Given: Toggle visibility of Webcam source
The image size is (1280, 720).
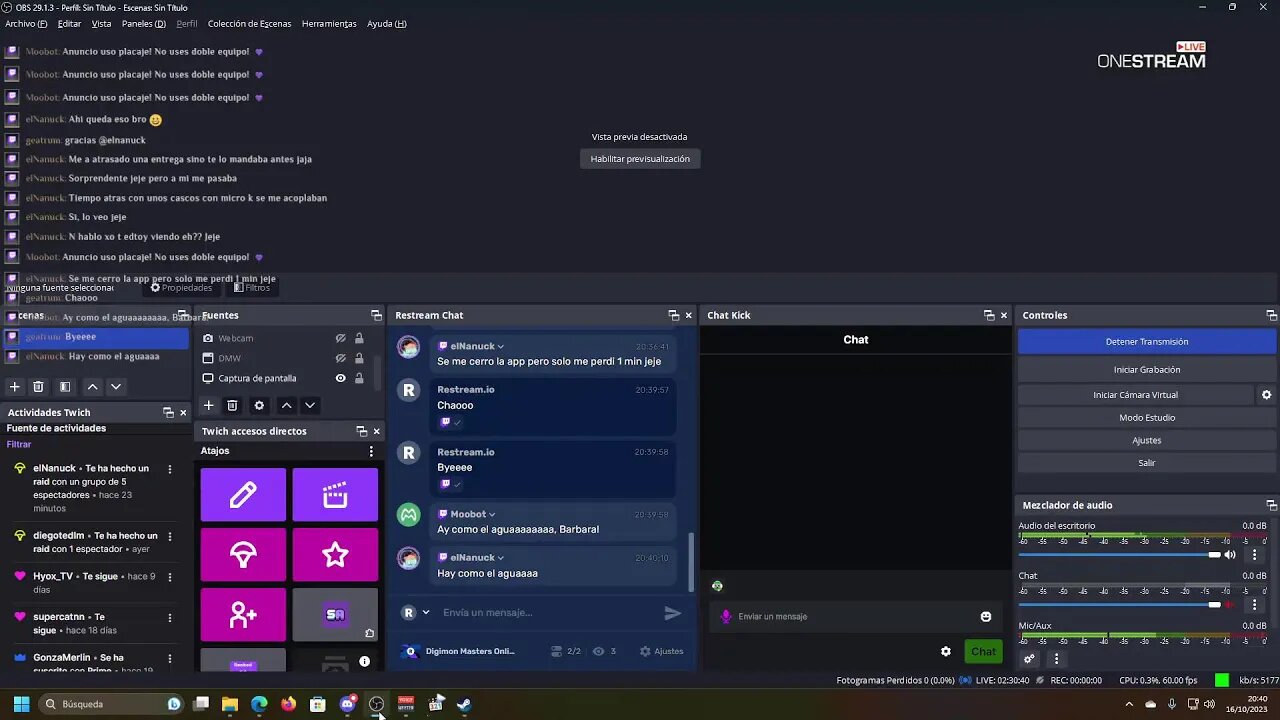Looking at the screenshot, I should (340, 338).
